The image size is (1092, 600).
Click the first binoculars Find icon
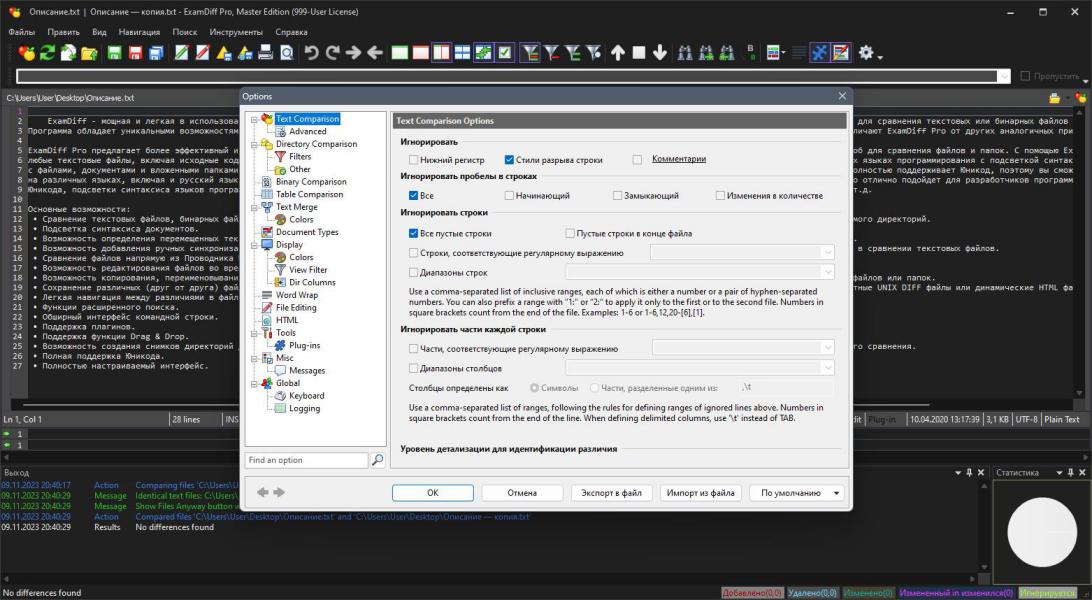(685, 53)
